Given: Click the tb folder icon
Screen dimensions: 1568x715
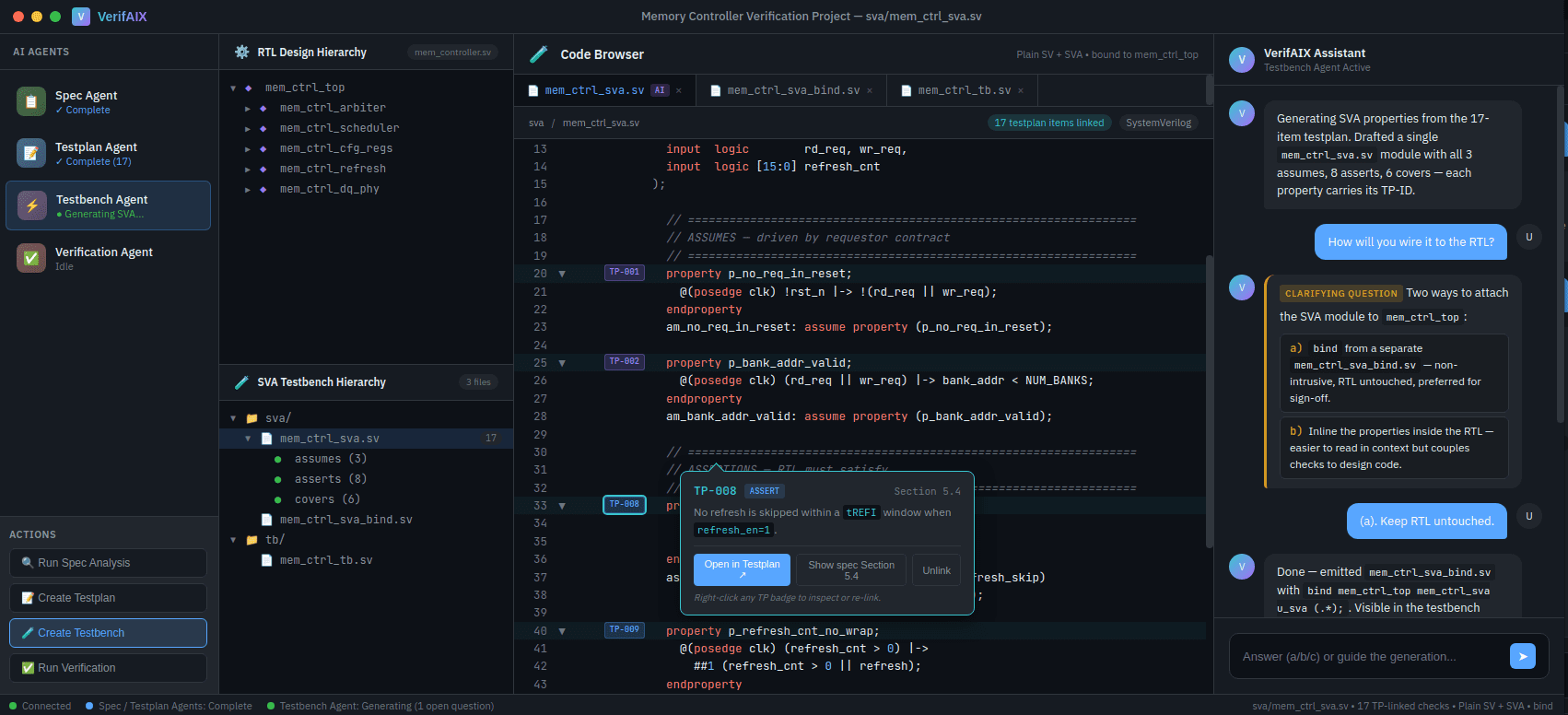Looking at the screenshot, I should 252,540.
